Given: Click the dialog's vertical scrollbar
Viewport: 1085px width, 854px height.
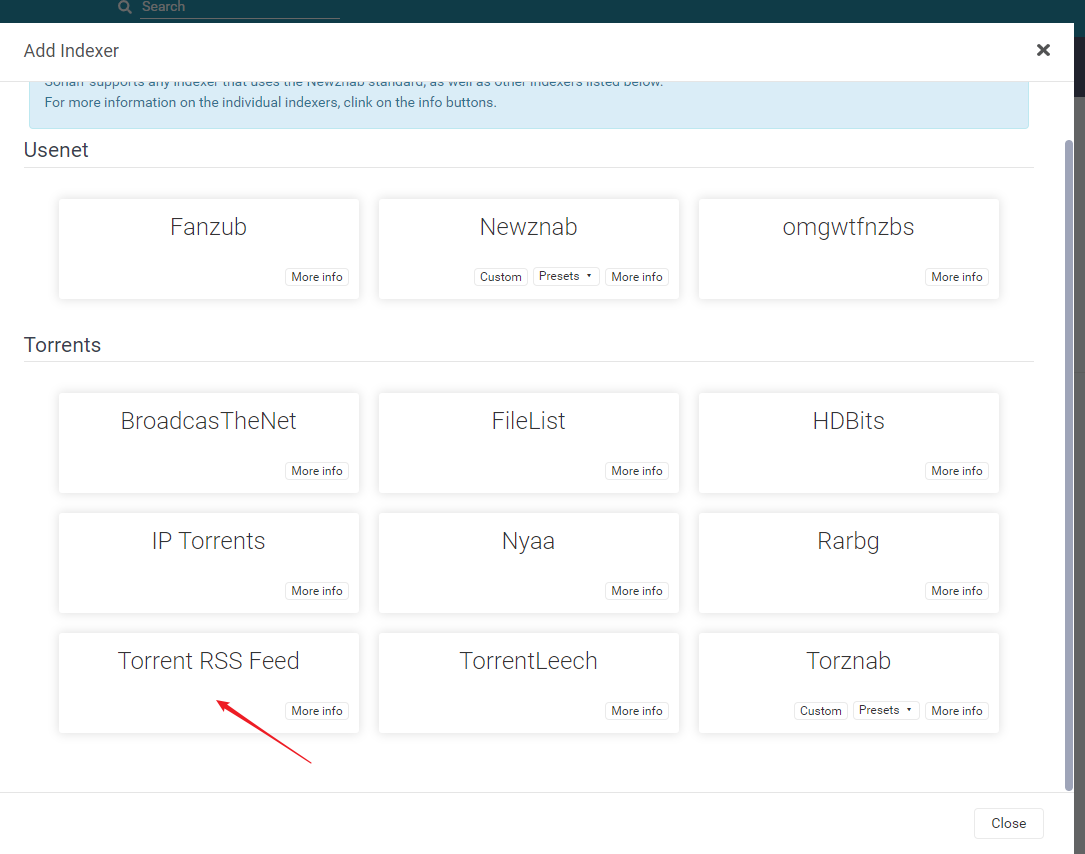Looking at the screenshot, I should pos(1068,460).
